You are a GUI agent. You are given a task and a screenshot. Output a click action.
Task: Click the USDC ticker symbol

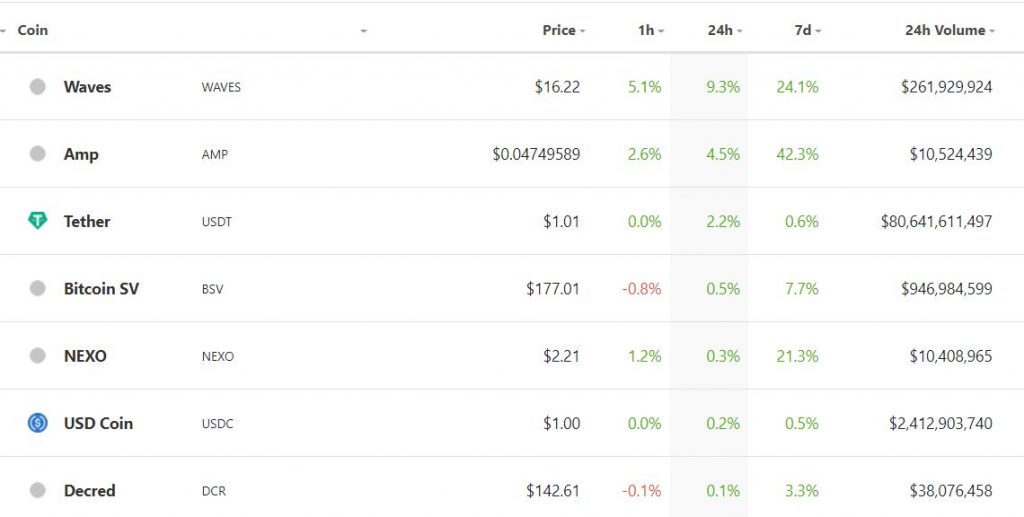tap(217, 424)
